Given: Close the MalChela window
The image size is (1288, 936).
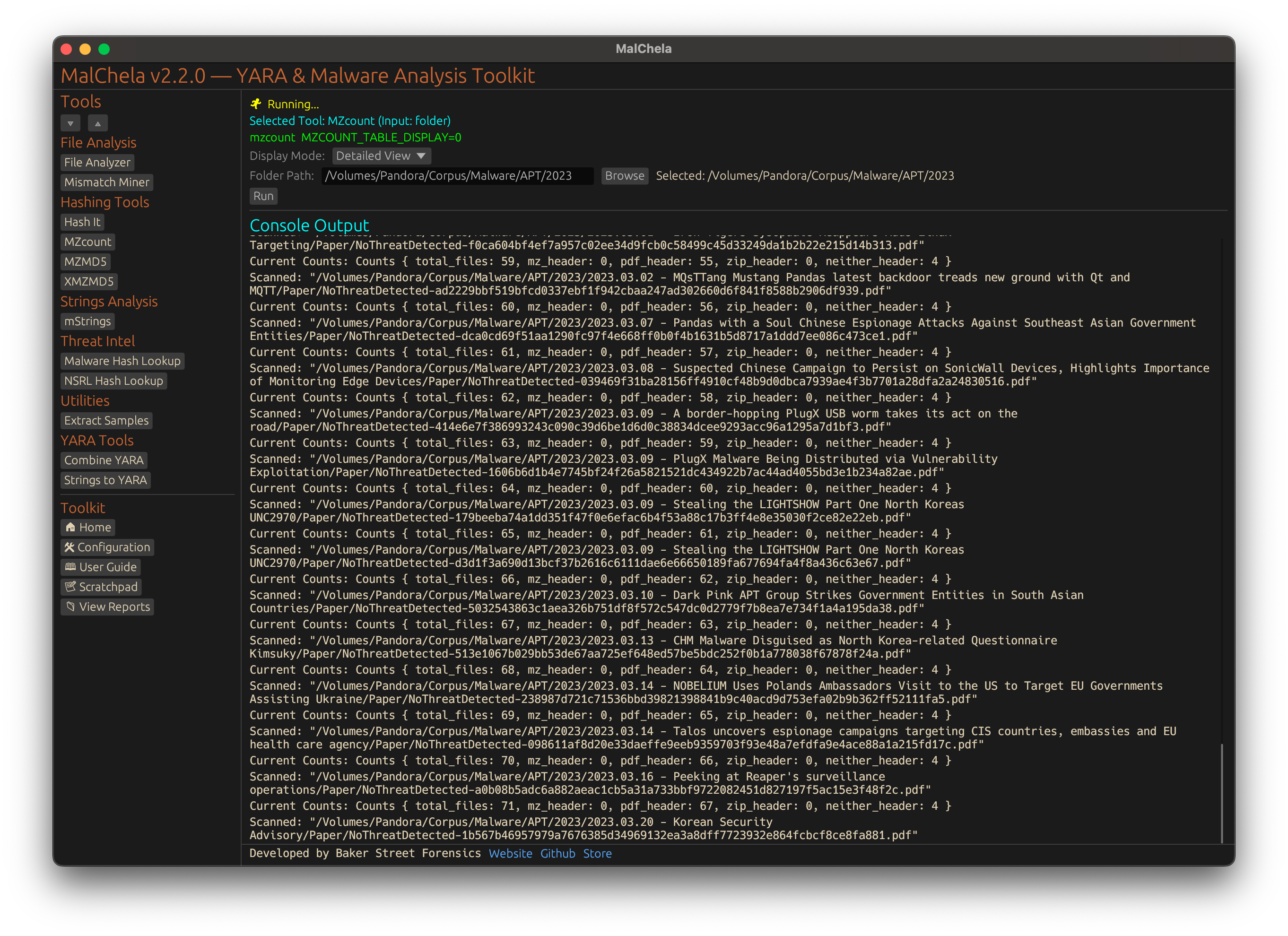Looking at the screenshot, I should pyautogui.click(x=67, y=49).
